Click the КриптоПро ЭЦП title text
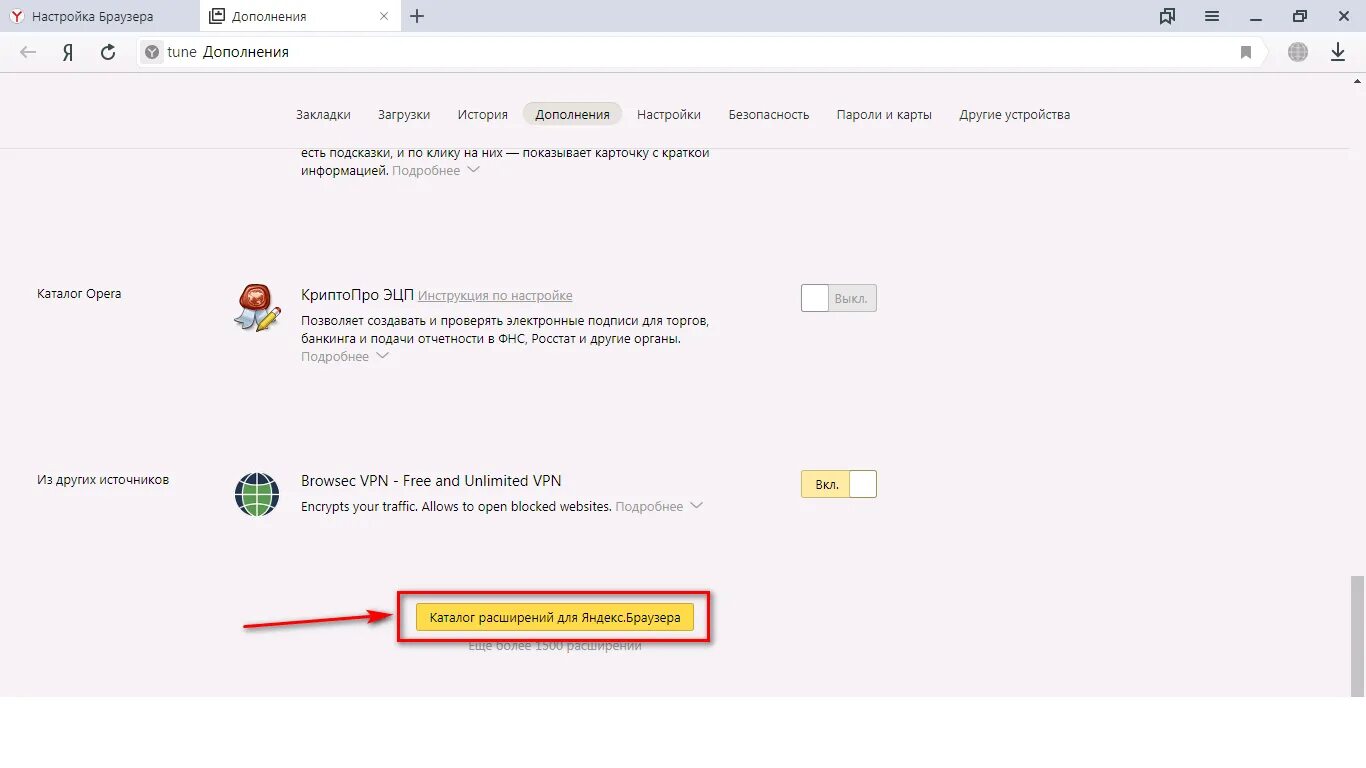 coord(356,295)
